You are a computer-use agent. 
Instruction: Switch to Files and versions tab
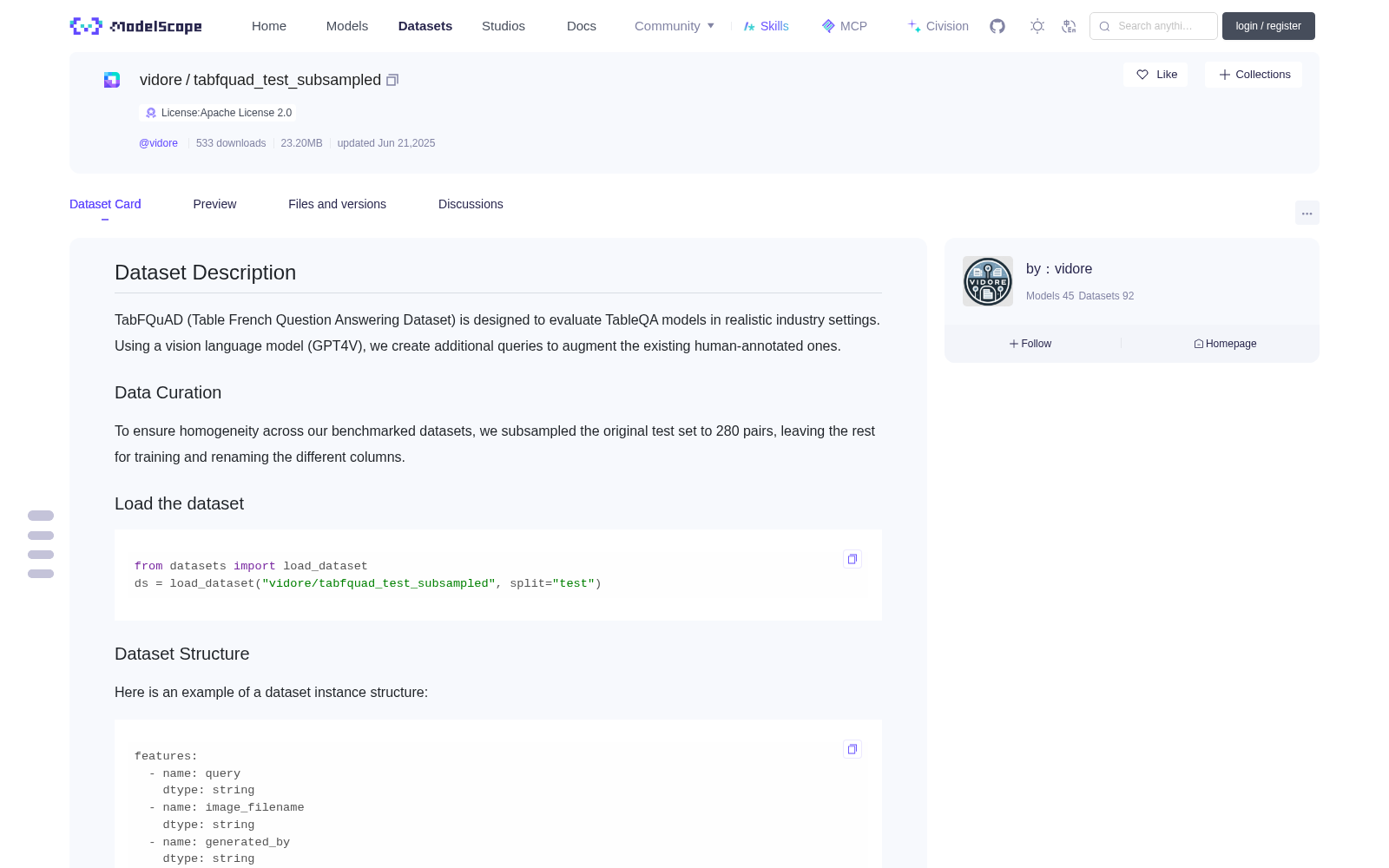click(337, 204)
